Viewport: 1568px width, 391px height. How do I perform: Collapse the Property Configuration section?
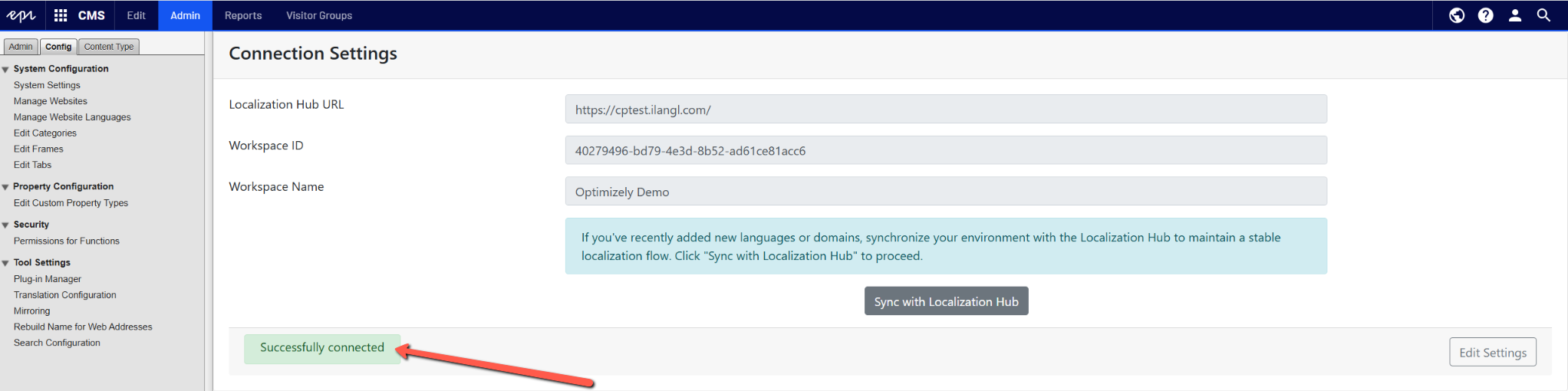coord(5,187)
